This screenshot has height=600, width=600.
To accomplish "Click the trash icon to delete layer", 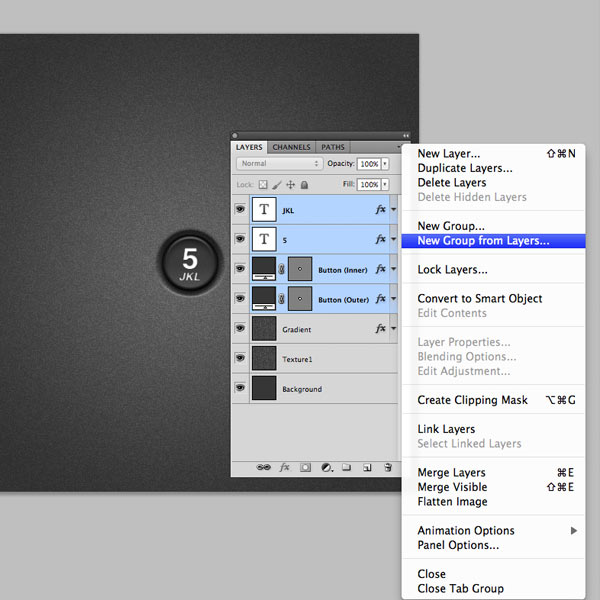I will (x=388, y=467).
